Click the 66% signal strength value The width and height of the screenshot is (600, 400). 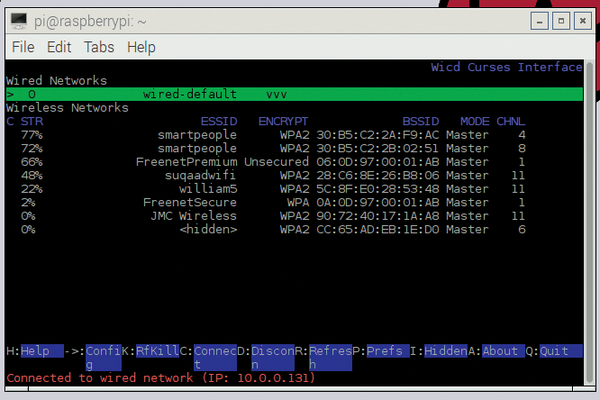(x=32, y=162)
